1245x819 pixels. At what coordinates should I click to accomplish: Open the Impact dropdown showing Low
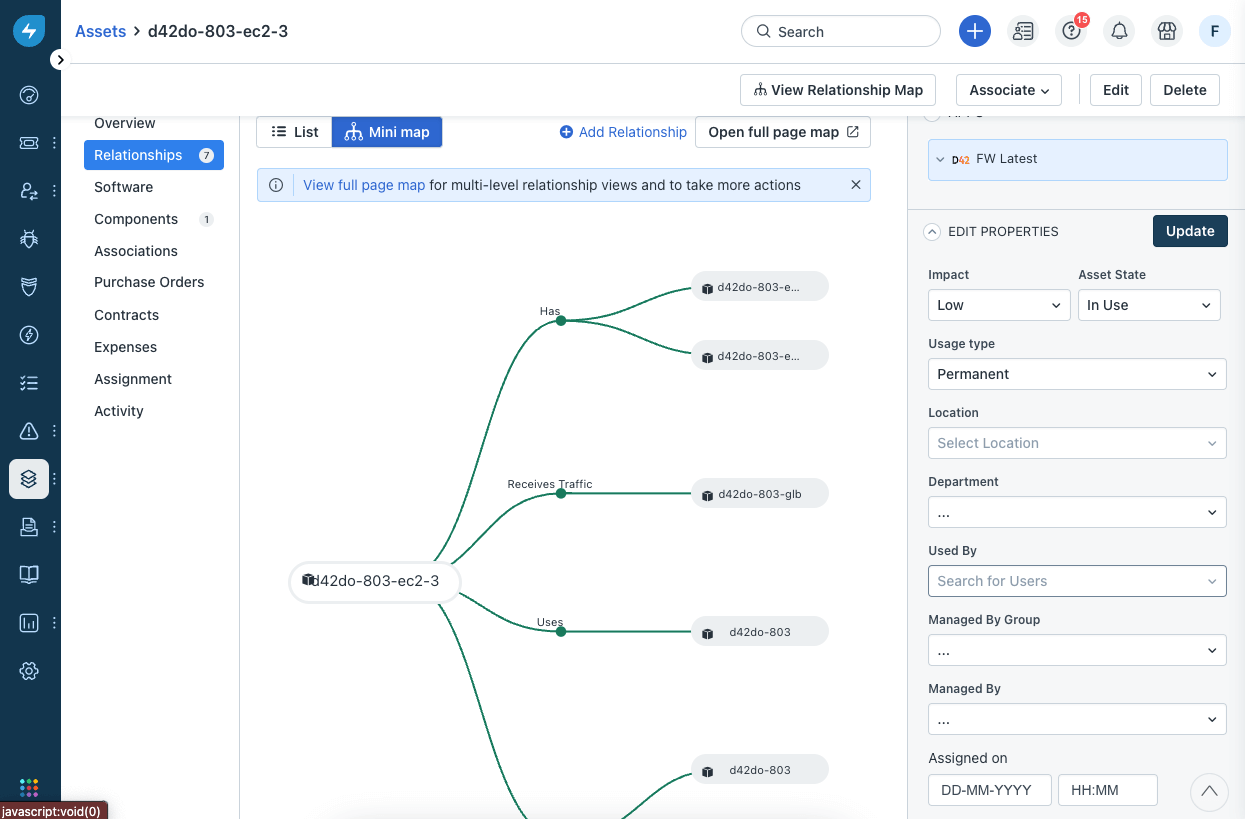pos(999,305)
